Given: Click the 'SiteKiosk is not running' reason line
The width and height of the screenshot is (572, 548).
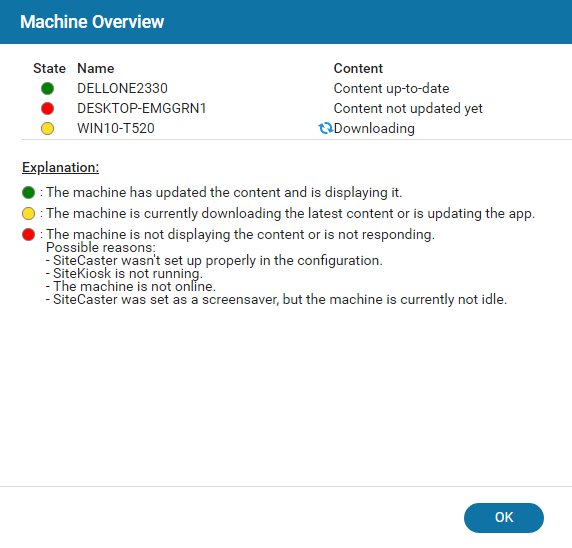Looking at the screenshot, I should [x=124, y=273].
